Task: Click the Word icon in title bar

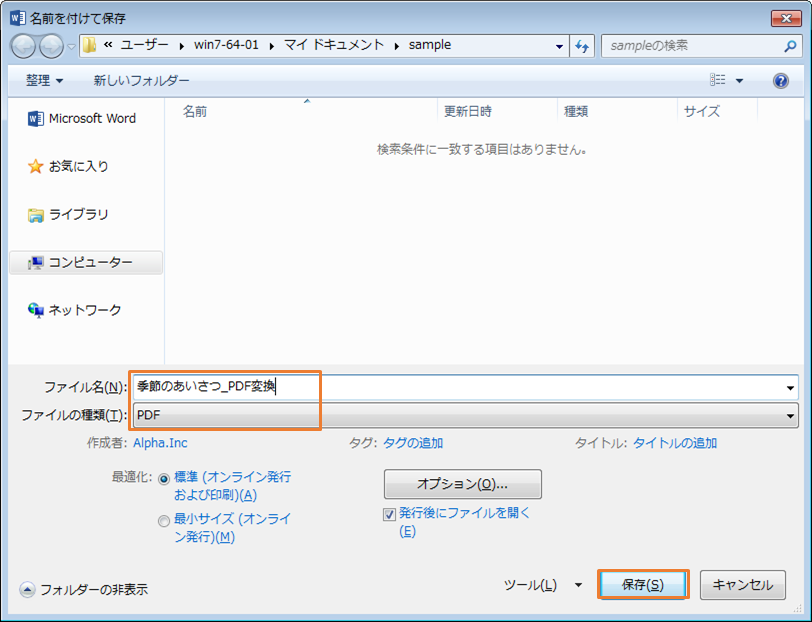Action: (18, 18)
